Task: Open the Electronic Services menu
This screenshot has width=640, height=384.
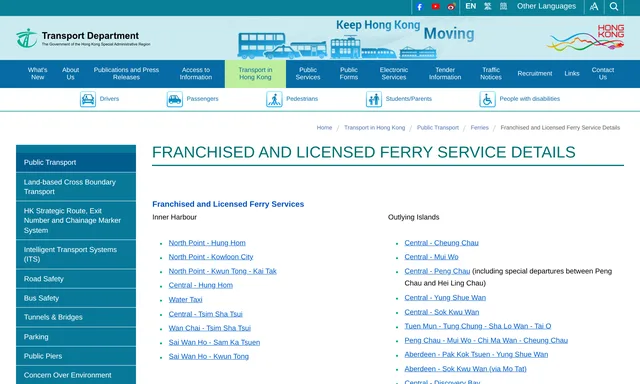Action: pos(394,74)
